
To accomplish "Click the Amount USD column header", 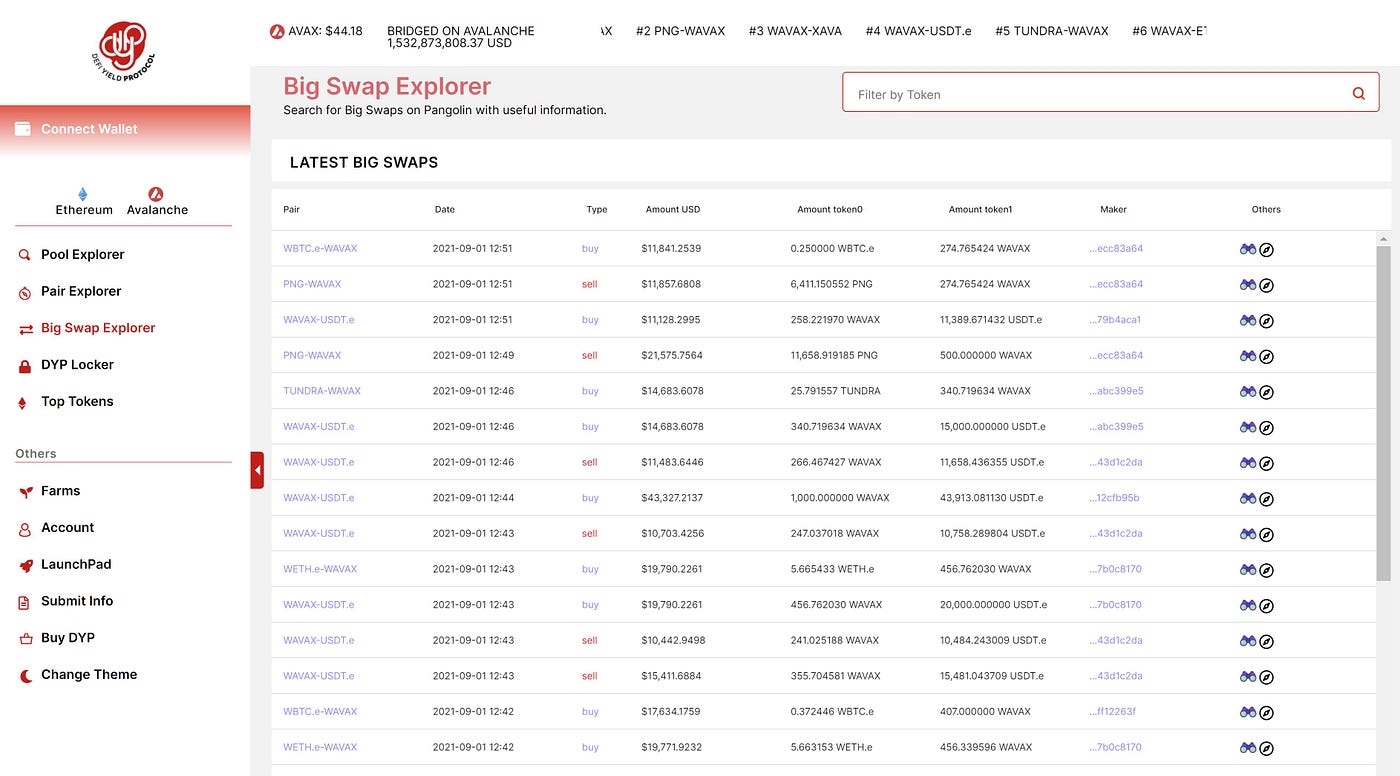I will [x=673, y=210].
